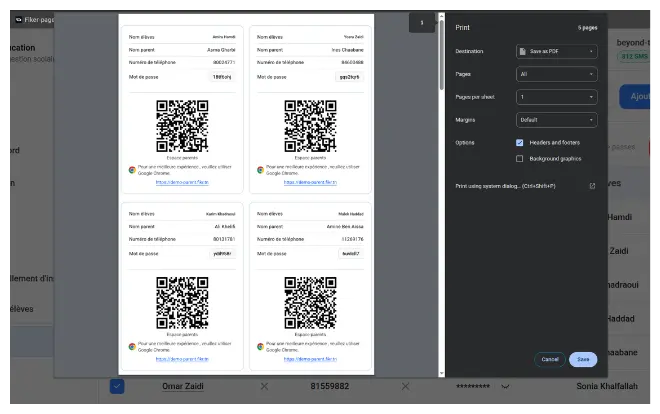Expand the Pages per sheet dropdown

556,97
